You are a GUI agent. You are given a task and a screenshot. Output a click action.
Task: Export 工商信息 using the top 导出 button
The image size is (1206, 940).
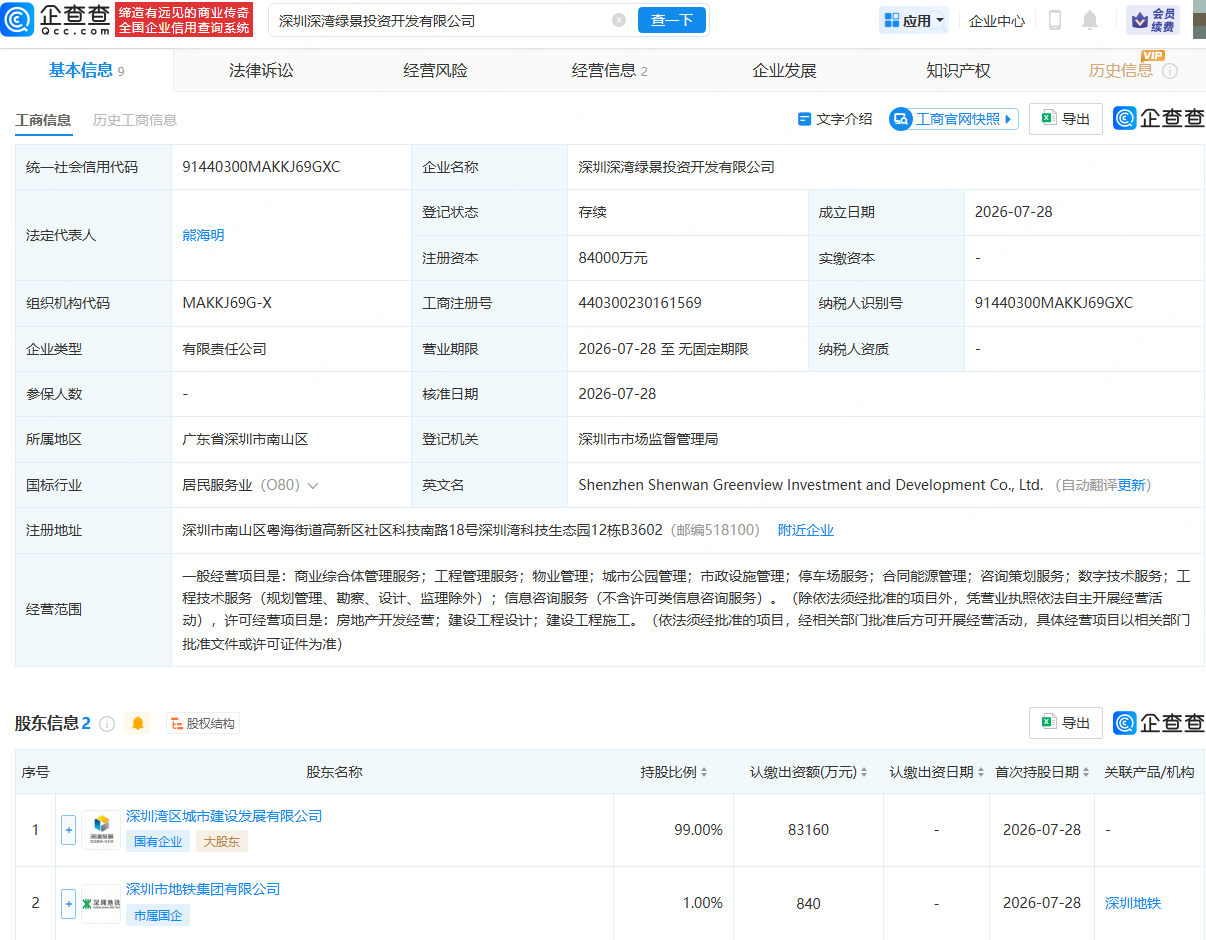coord(1066,119)
